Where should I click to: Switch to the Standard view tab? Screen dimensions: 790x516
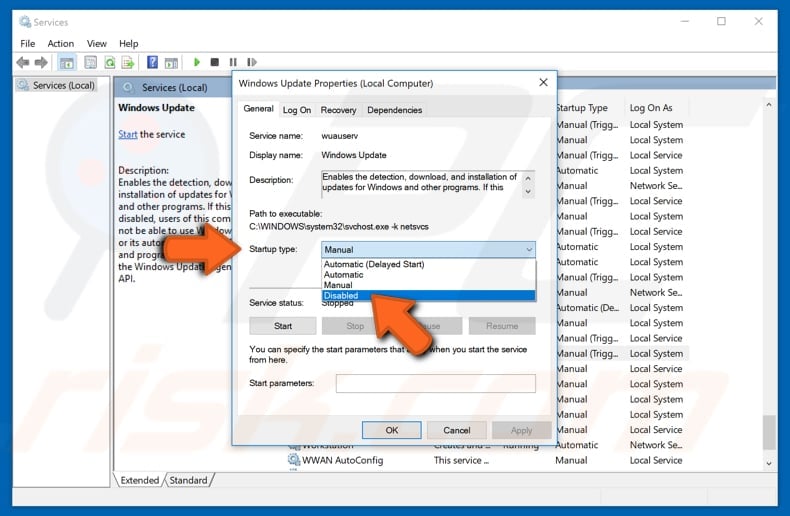(188, 480)
